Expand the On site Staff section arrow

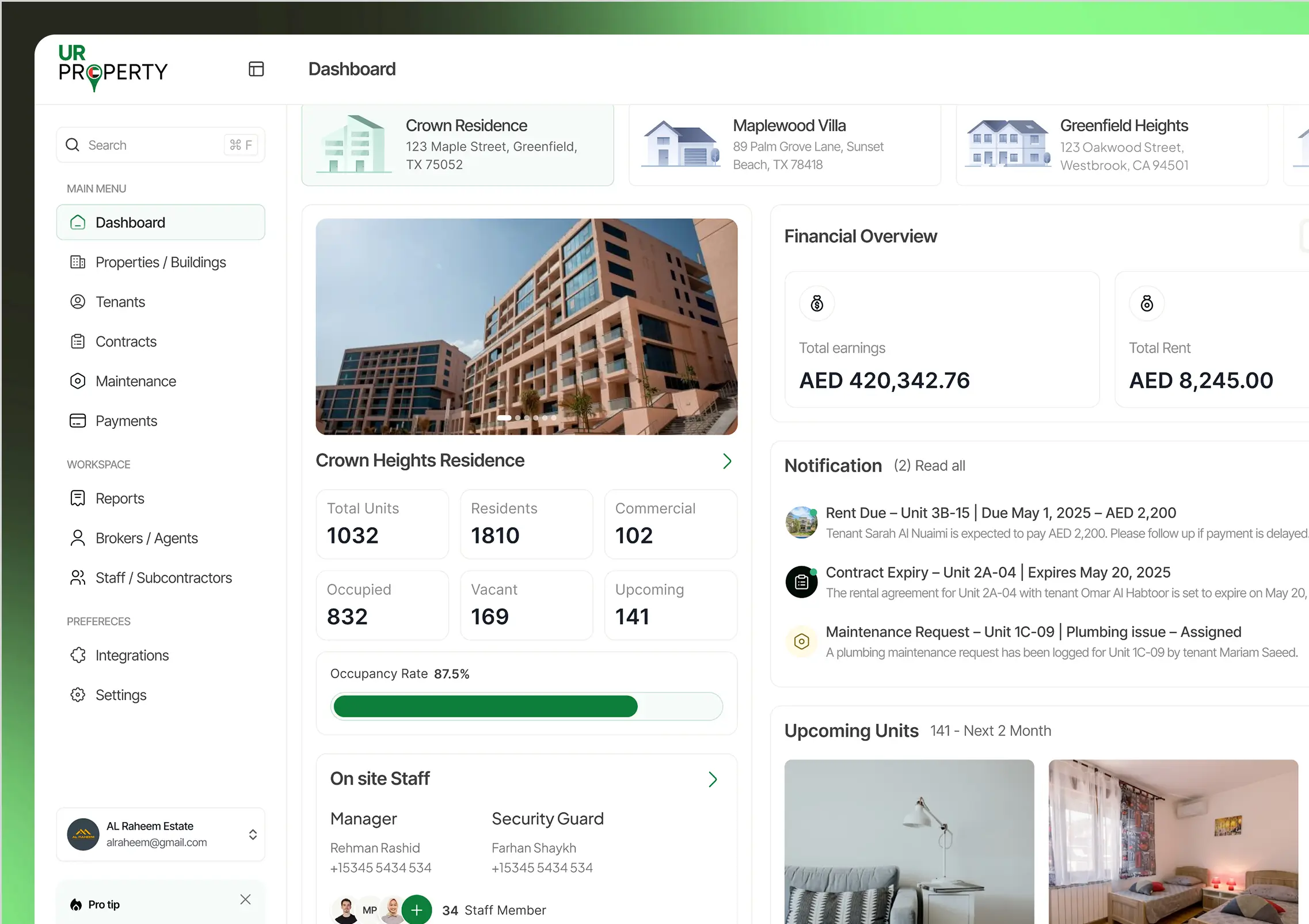[713, 779]
